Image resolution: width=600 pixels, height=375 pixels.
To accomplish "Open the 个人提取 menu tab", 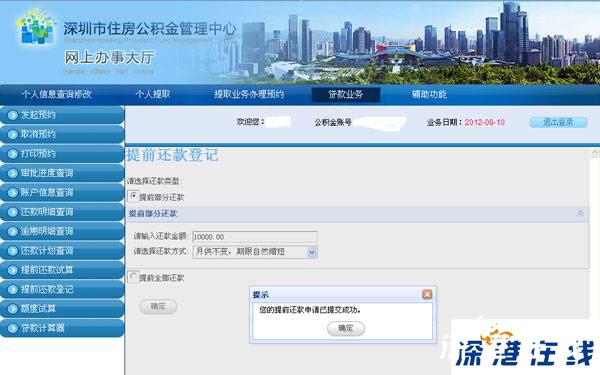I will (153, 94).
